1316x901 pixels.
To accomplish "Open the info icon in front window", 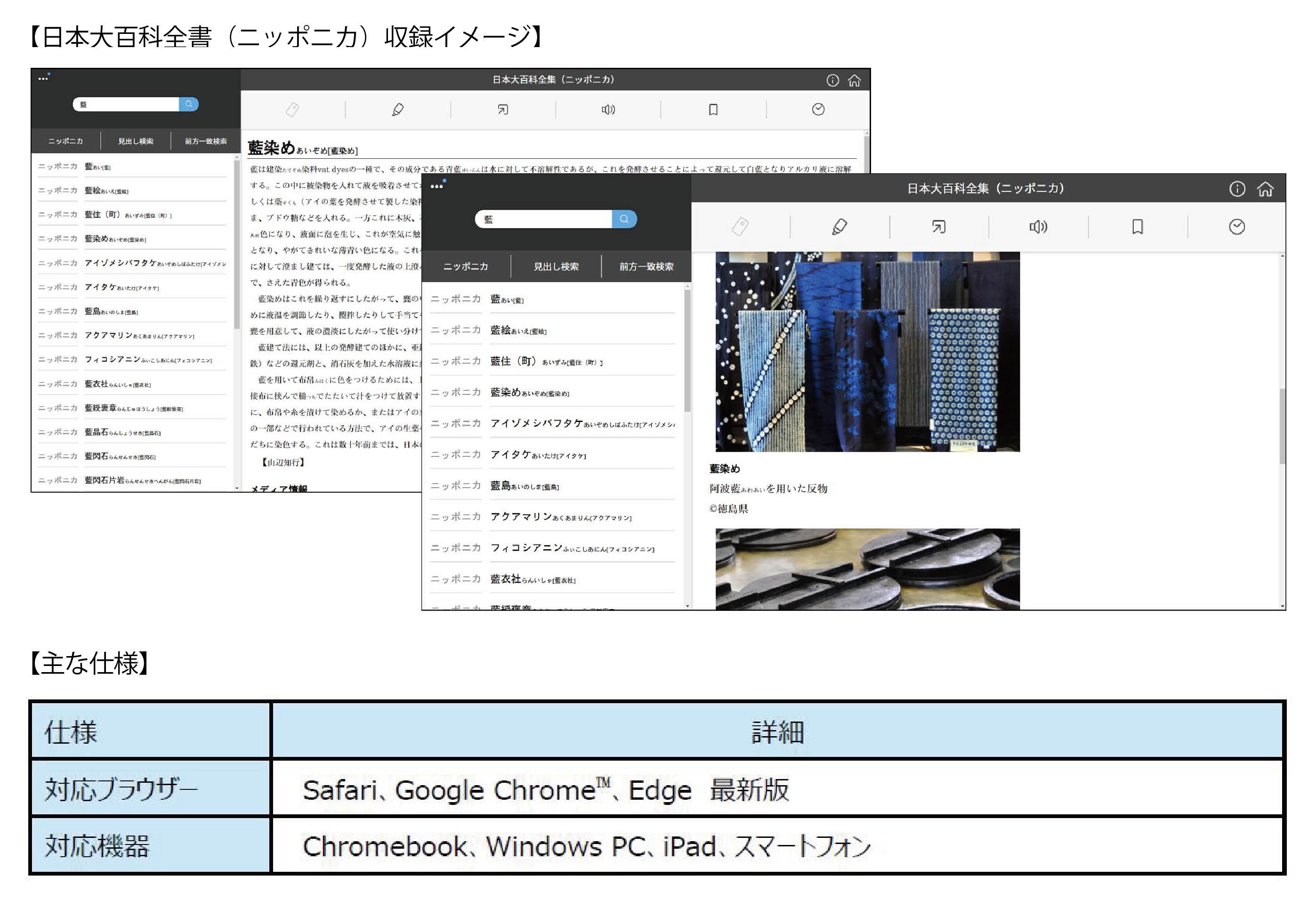I will point(1237,189).
